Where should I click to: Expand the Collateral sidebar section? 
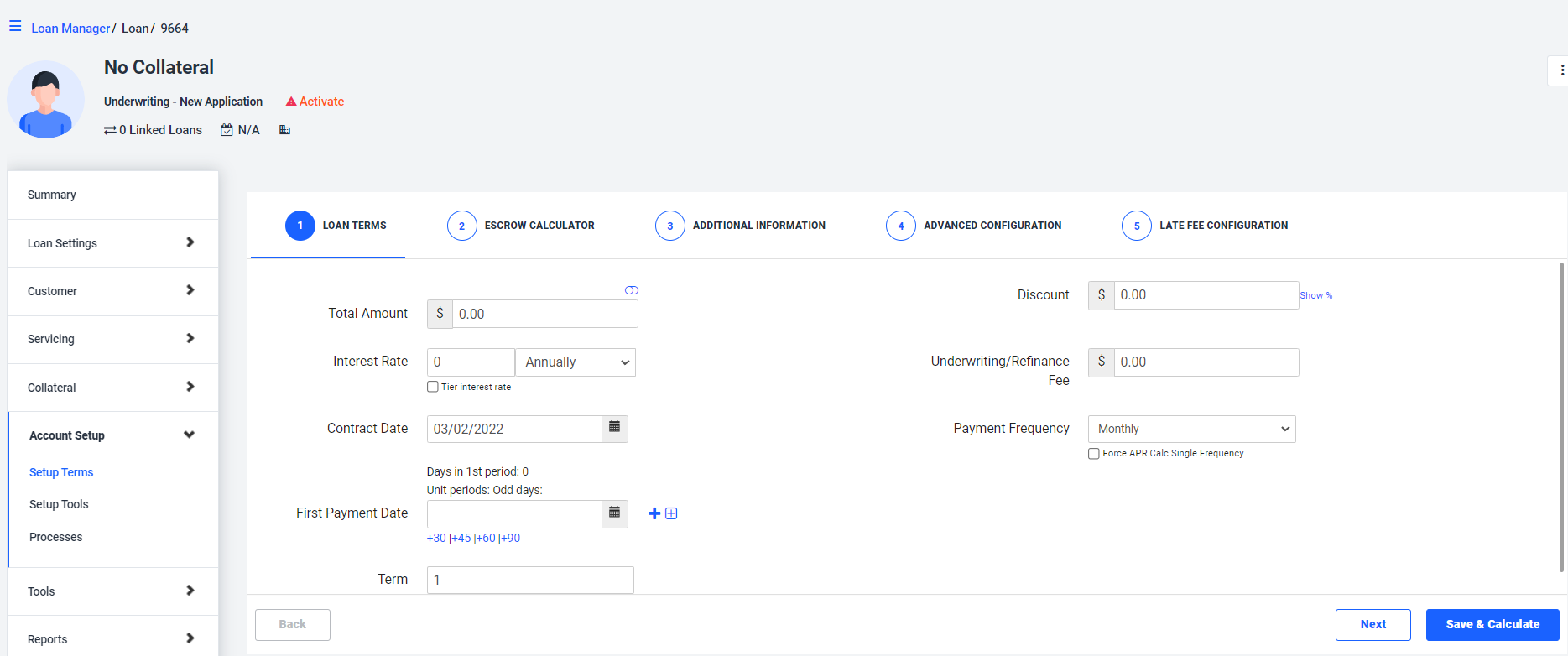coord(112,388)
